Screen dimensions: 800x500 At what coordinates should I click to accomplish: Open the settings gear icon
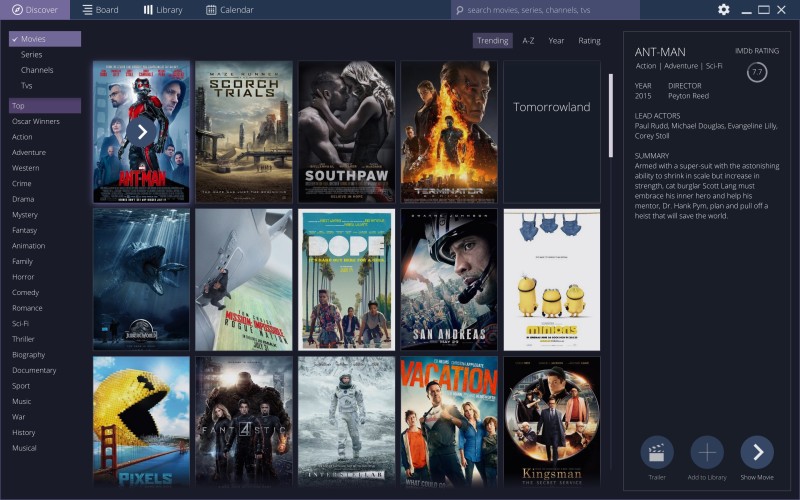(723, 10)
